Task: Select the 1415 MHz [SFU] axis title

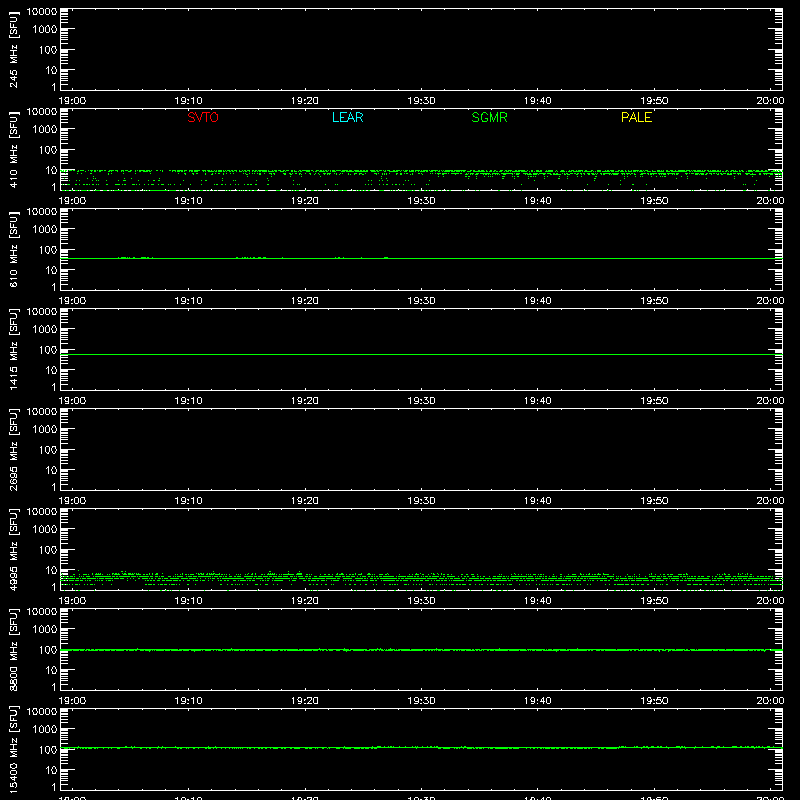Action: (x=13, y=349)
